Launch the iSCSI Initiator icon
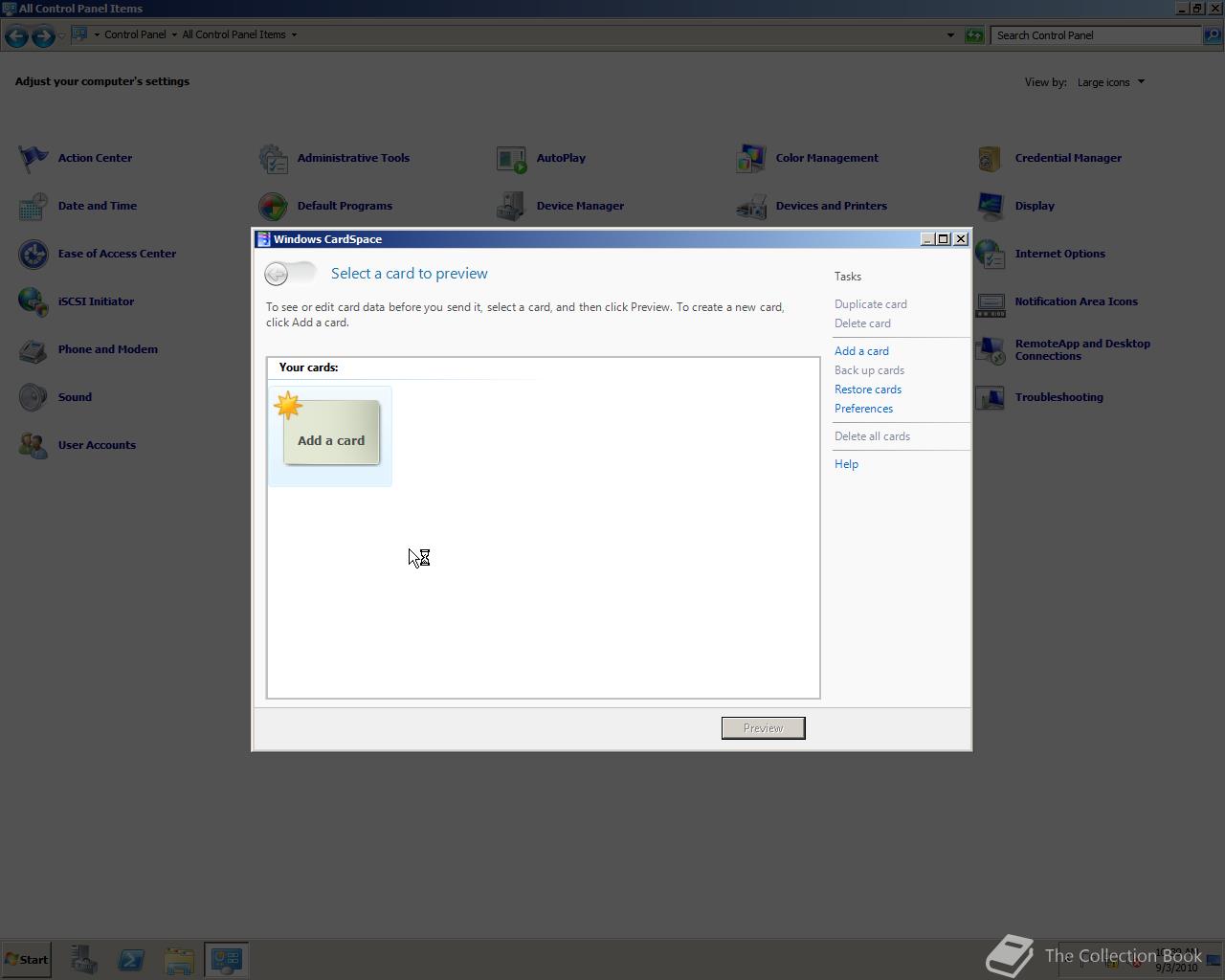The image size is (1225, 980). [33, 301]
